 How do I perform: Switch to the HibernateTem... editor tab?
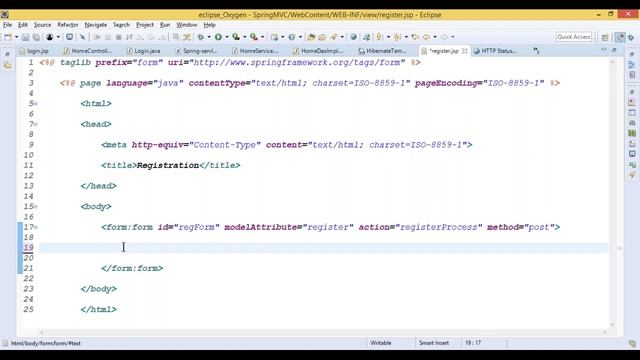382,51
